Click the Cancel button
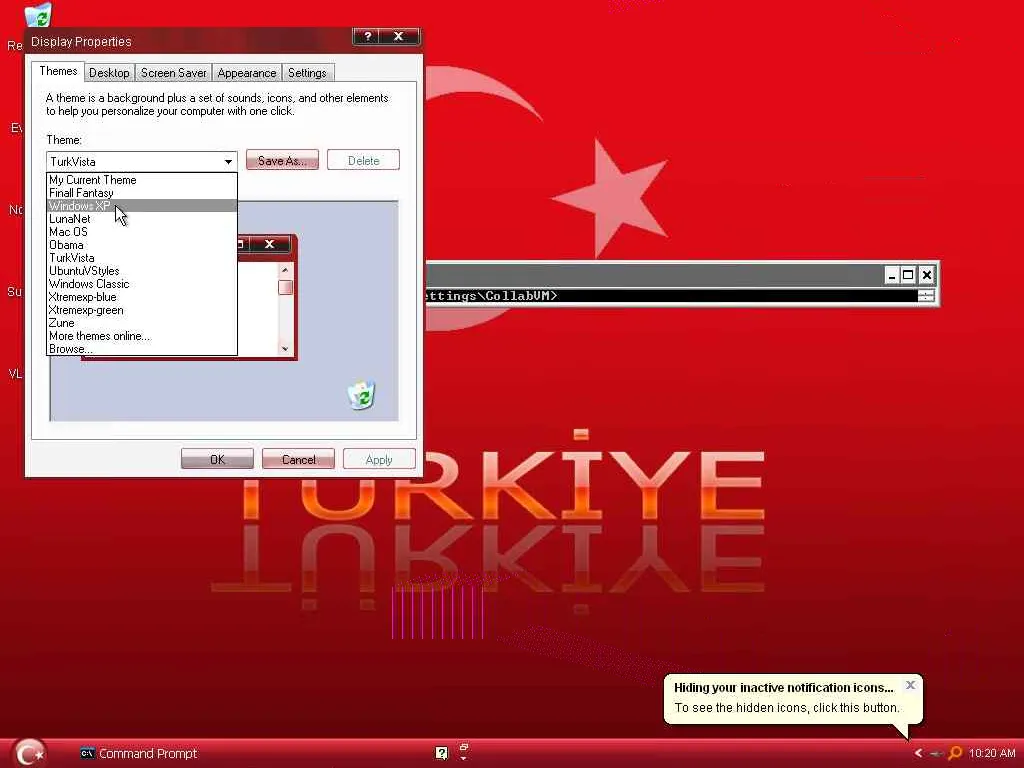The height and width of the screenshot is (768, 1024). (x=298, y=459)
